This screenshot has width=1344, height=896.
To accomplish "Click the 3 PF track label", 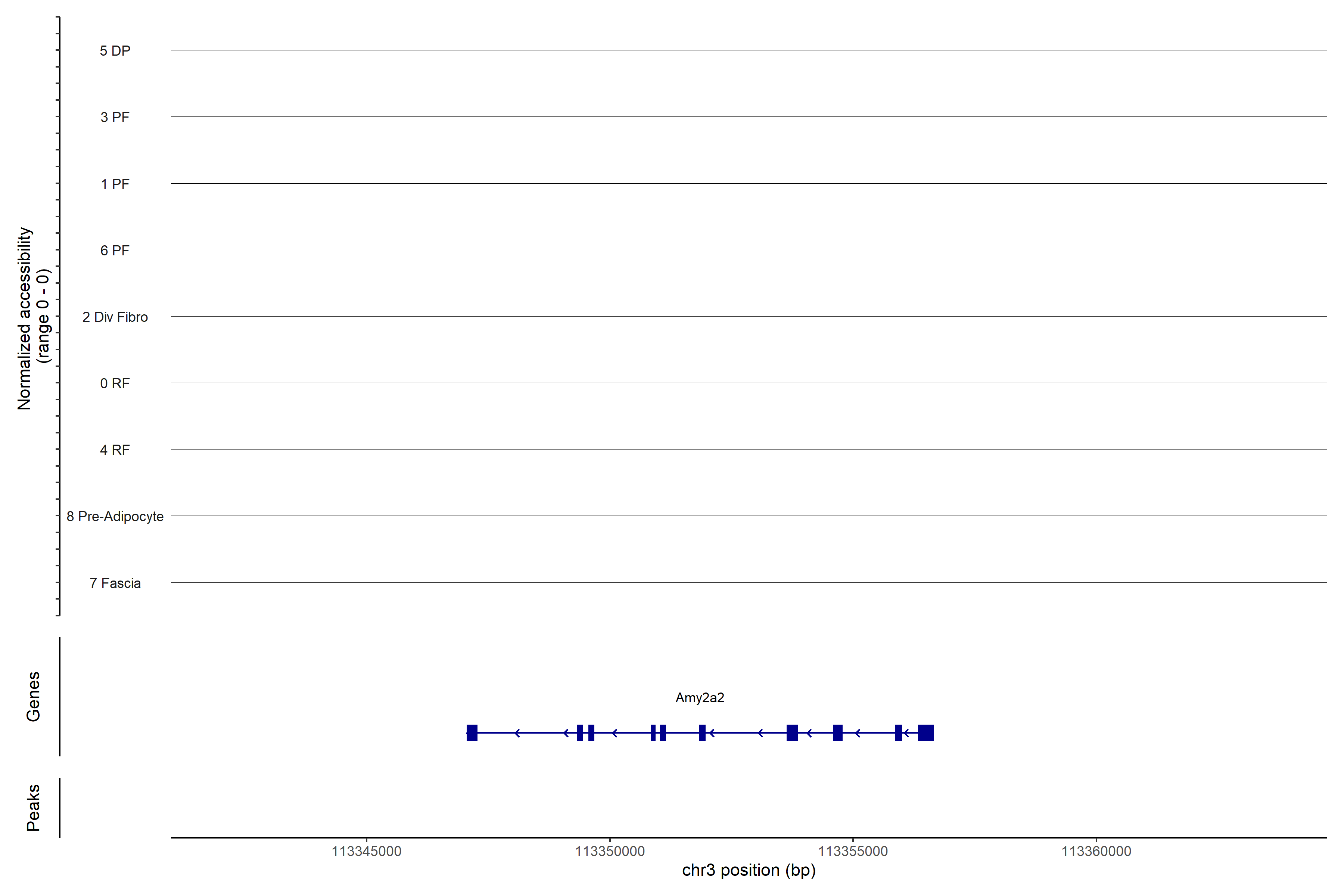I will tap(115, 117).
